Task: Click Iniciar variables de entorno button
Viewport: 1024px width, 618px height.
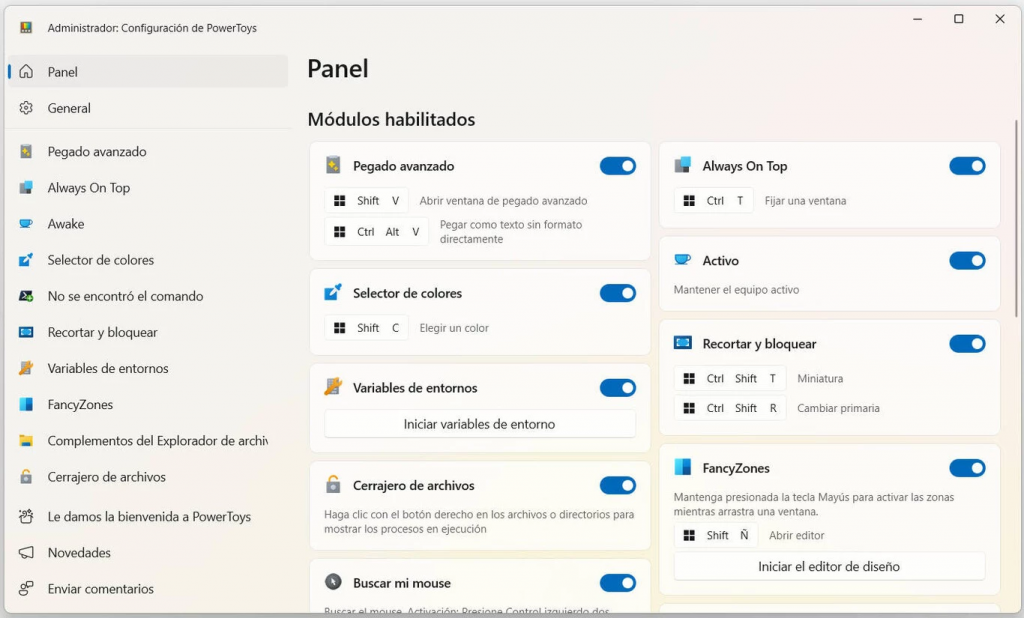Action: [479, 424]
